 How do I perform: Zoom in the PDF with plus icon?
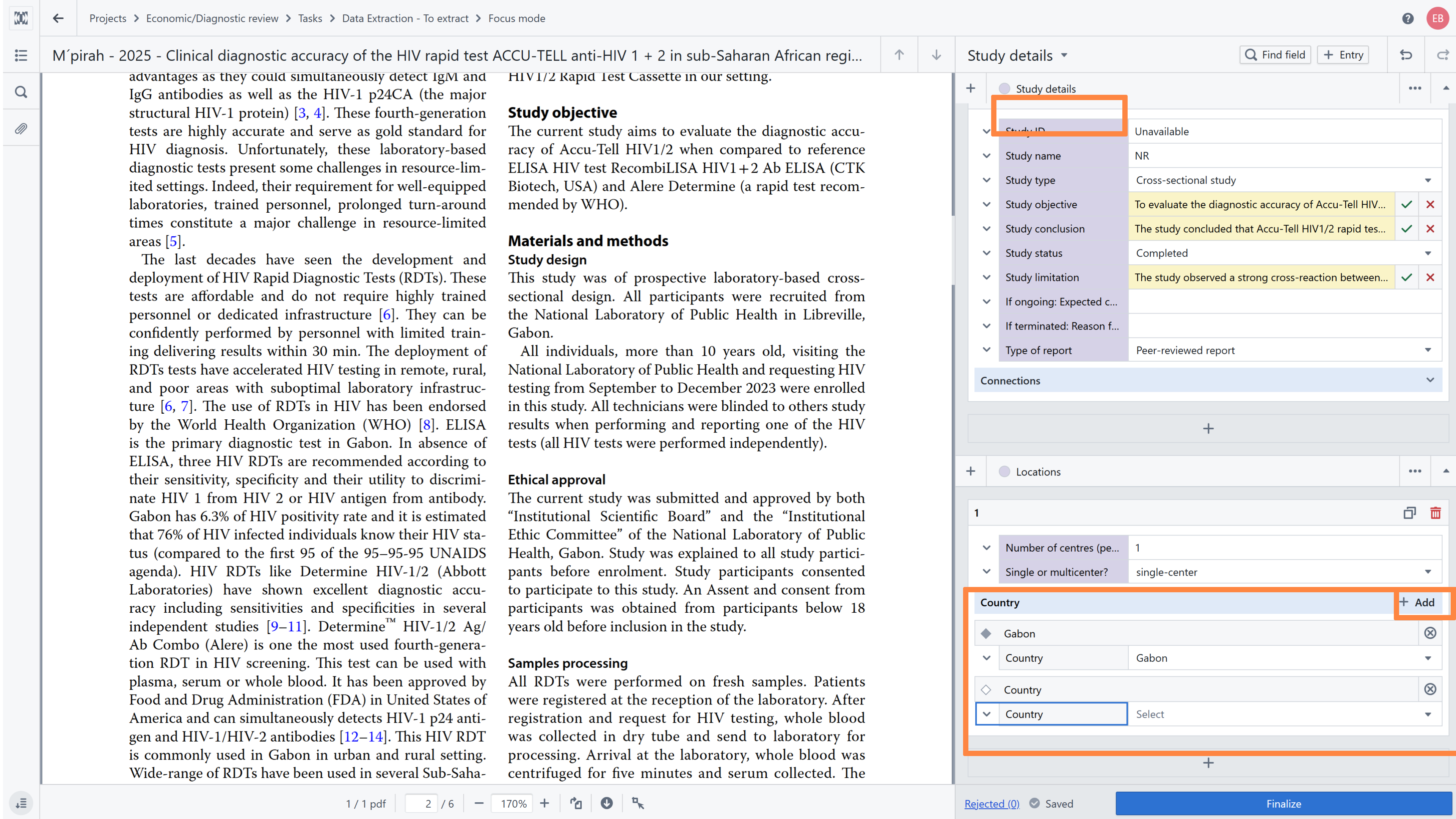point(544,803)
